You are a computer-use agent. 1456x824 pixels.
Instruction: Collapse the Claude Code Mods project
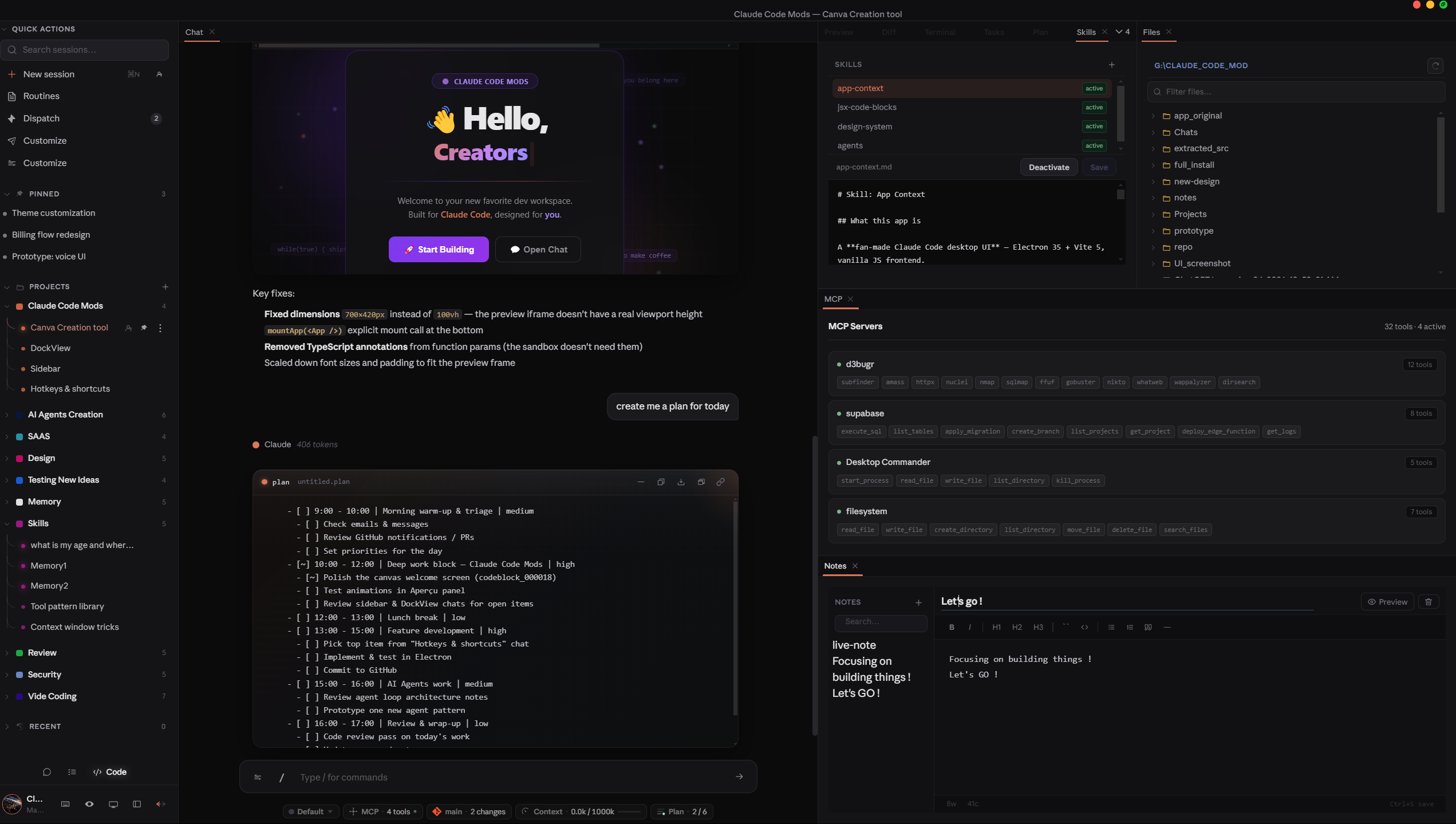[7, 306]
